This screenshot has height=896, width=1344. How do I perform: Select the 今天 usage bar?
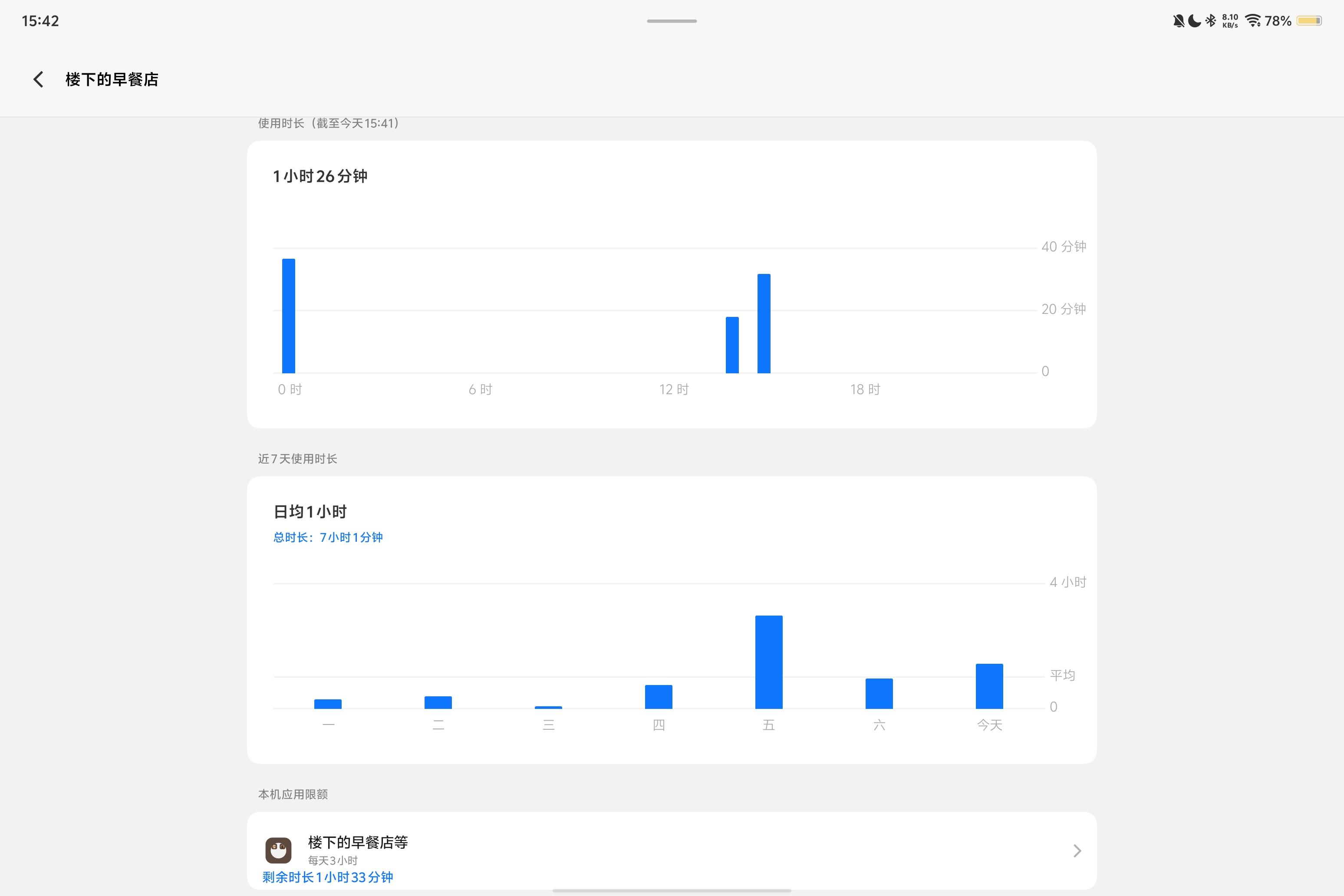(989, 686)
